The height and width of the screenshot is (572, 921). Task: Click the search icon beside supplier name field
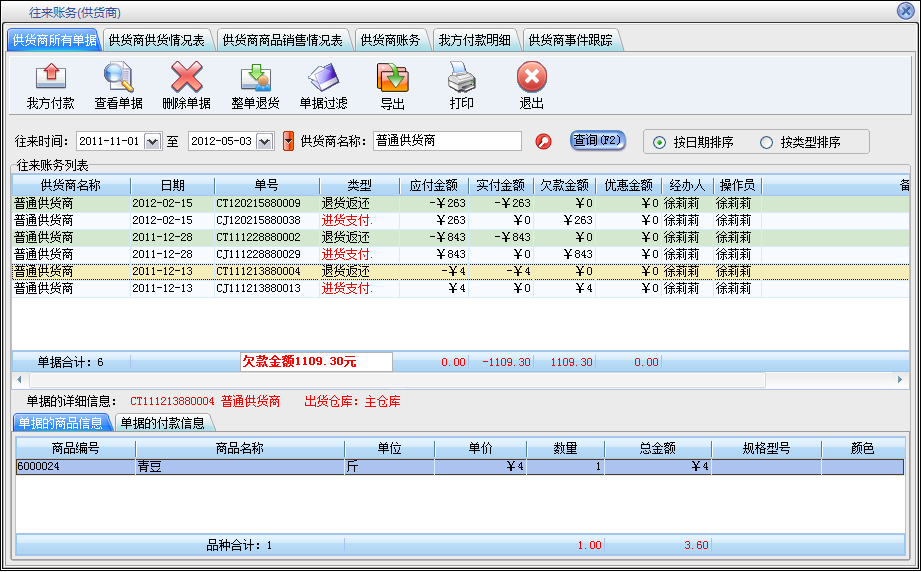point(543,142)
